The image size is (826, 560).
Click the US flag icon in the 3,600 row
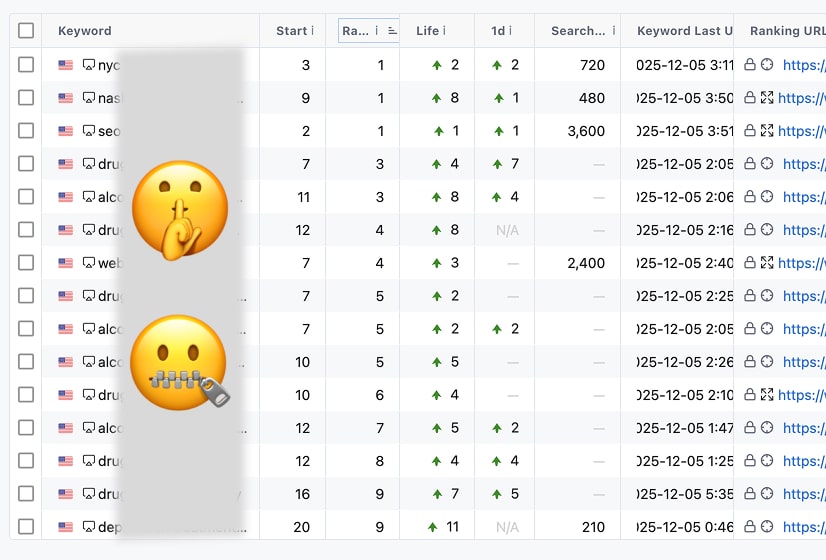tap(66, 131)
